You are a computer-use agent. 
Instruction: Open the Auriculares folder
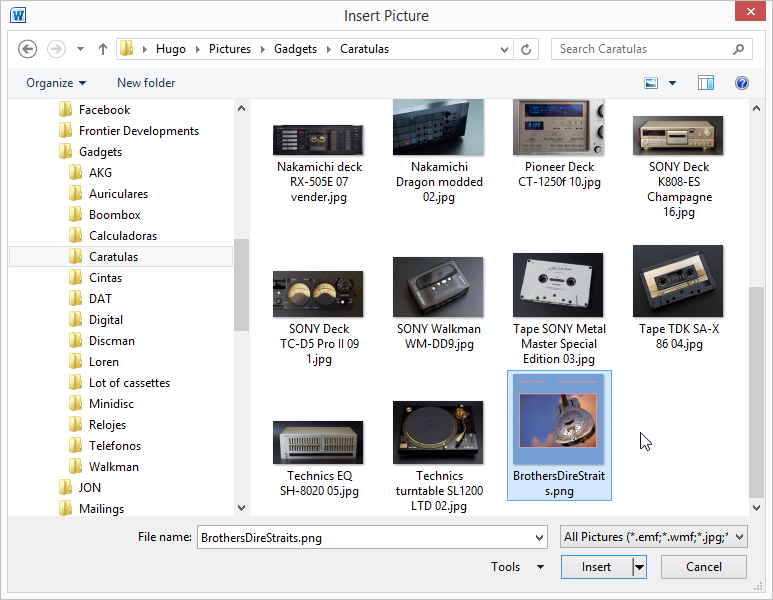118,194
